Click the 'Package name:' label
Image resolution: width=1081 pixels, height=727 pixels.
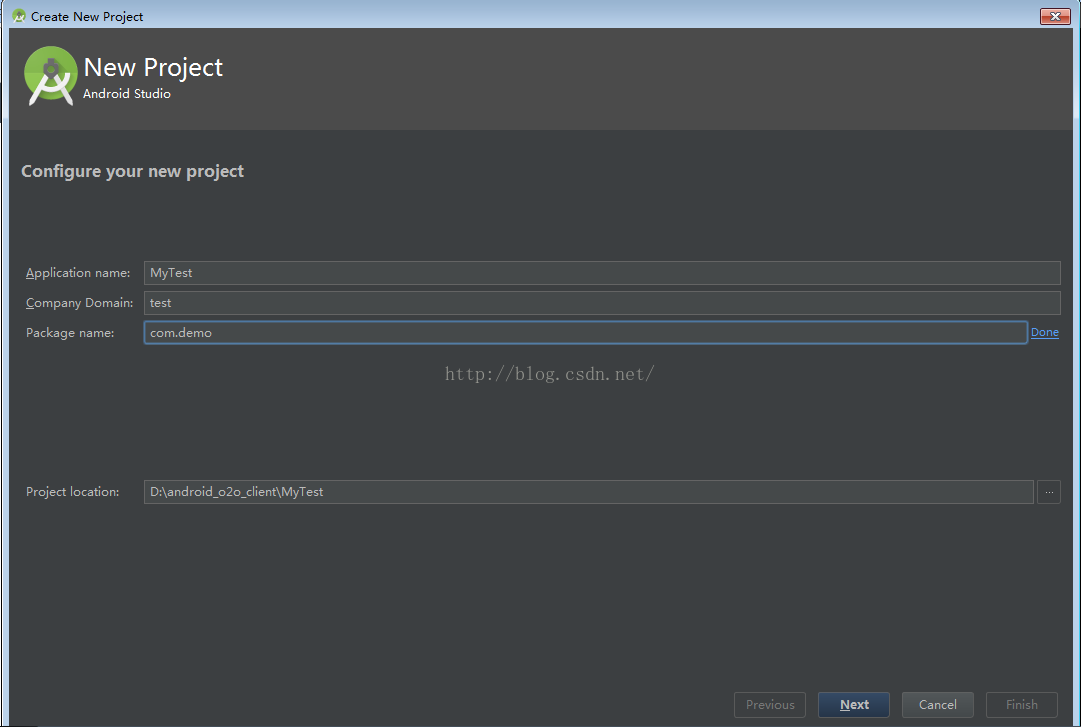(70, 333)
